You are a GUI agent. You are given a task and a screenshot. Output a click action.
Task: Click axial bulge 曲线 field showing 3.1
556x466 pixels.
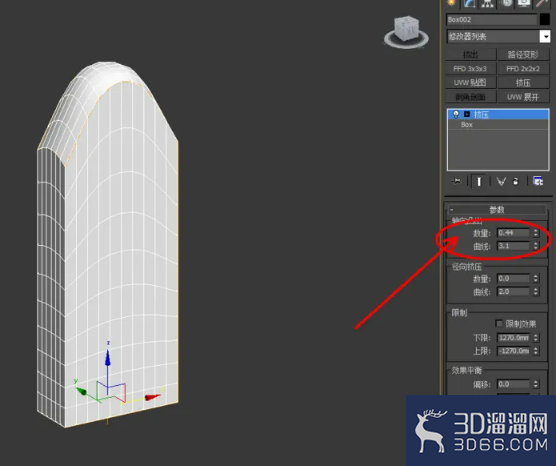pyautogui.click(x=513, y=246)
